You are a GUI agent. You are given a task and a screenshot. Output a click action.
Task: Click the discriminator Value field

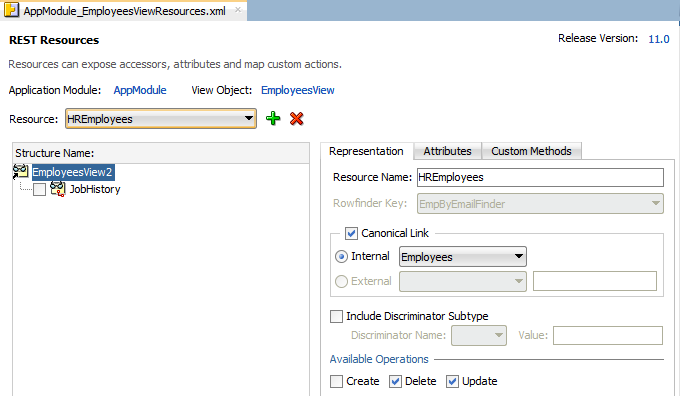[x=608, y=335]
